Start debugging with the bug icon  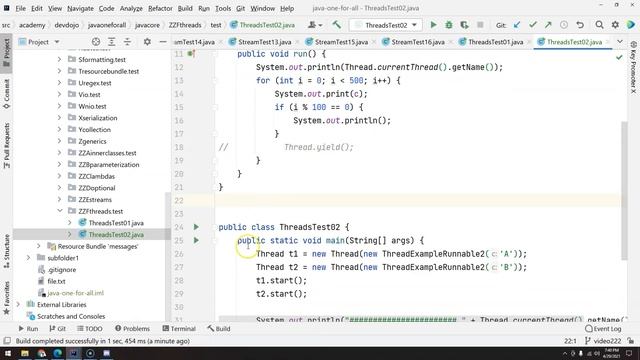pos(449,25)
